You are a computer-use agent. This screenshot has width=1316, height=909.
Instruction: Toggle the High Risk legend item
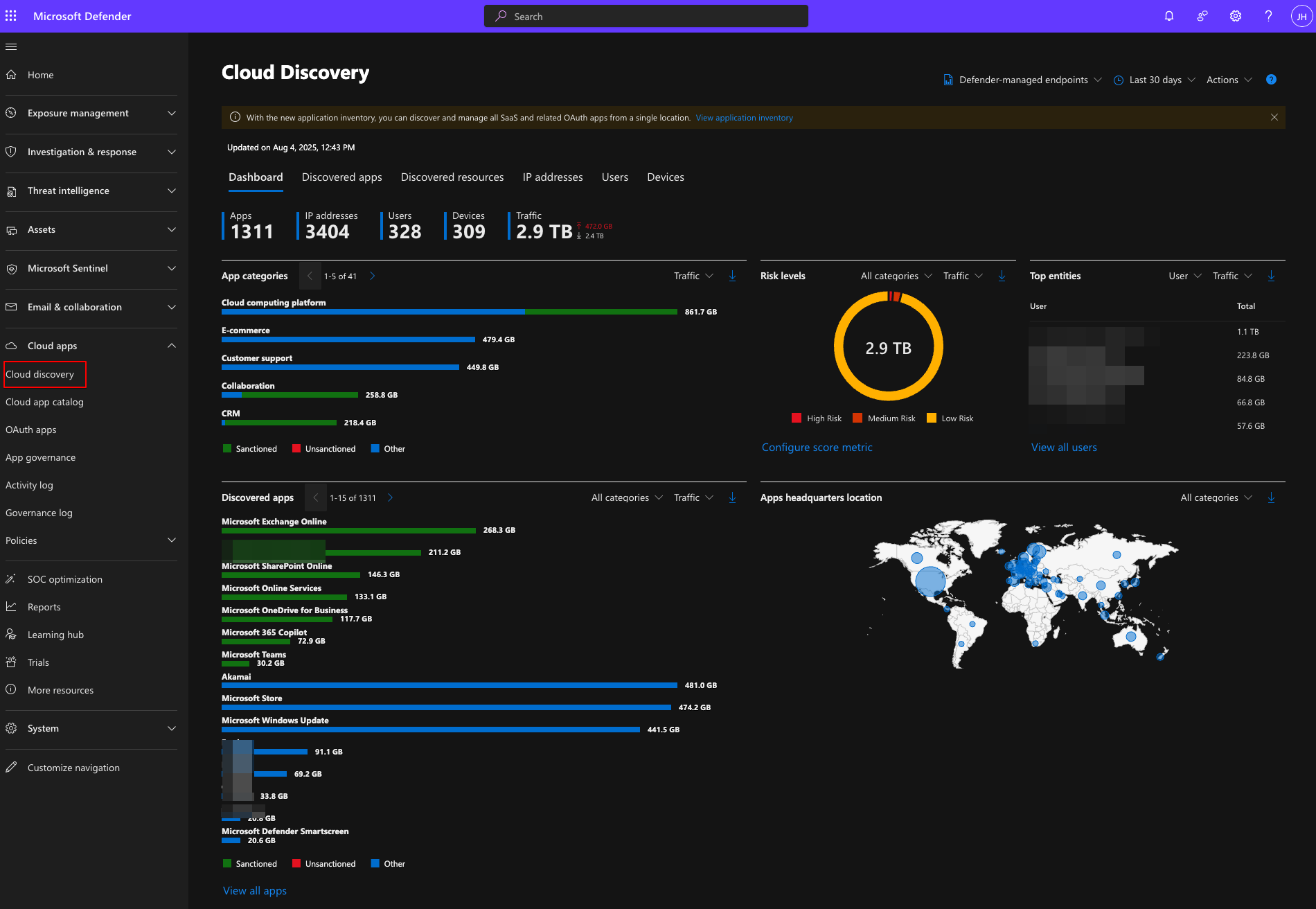click(x=817, y=418)
